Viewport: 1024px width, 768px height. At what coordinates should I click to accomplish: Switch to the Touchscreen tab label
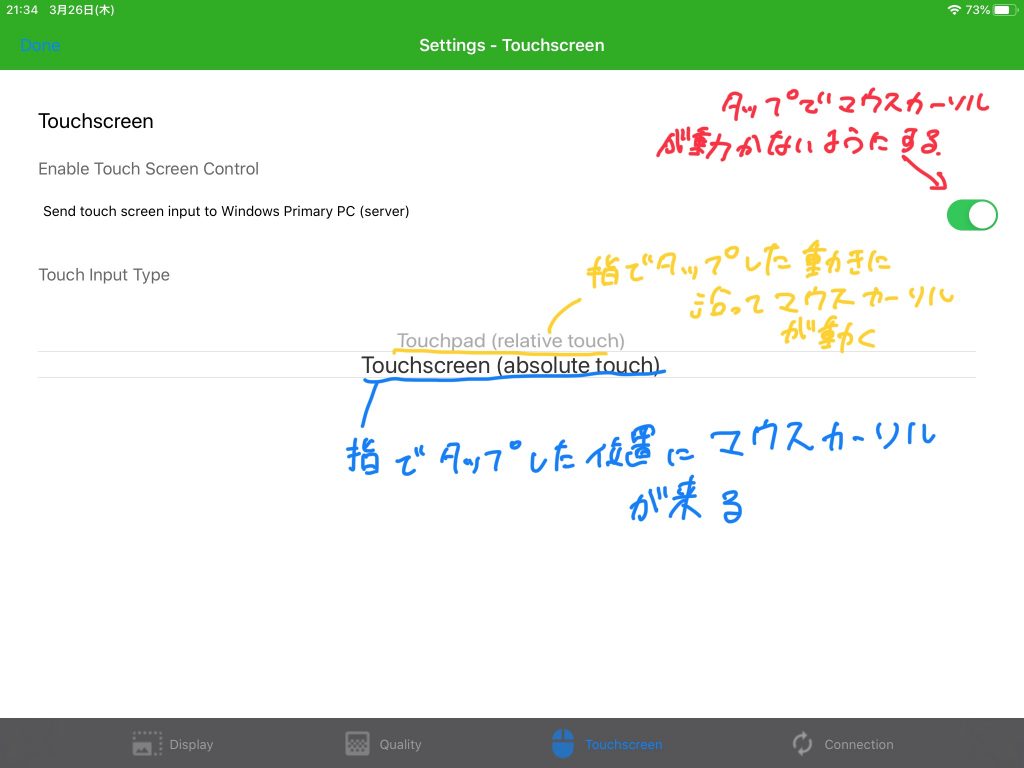pos(624,744)
